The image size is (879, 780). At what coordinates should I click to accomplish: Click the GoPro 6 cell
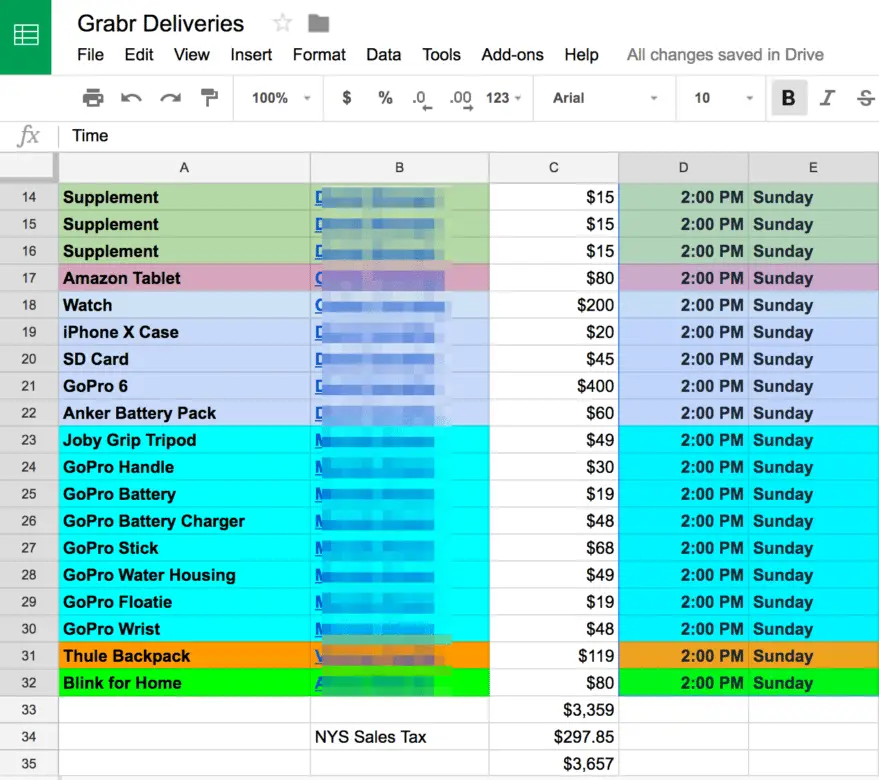[x=184, y=386]
